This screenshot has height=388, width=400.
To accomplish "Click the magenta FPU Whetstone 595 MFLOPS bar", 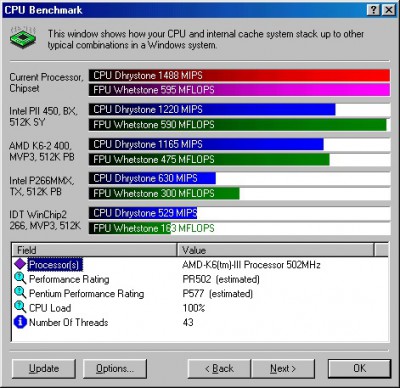I will click(x=239, y=90).
